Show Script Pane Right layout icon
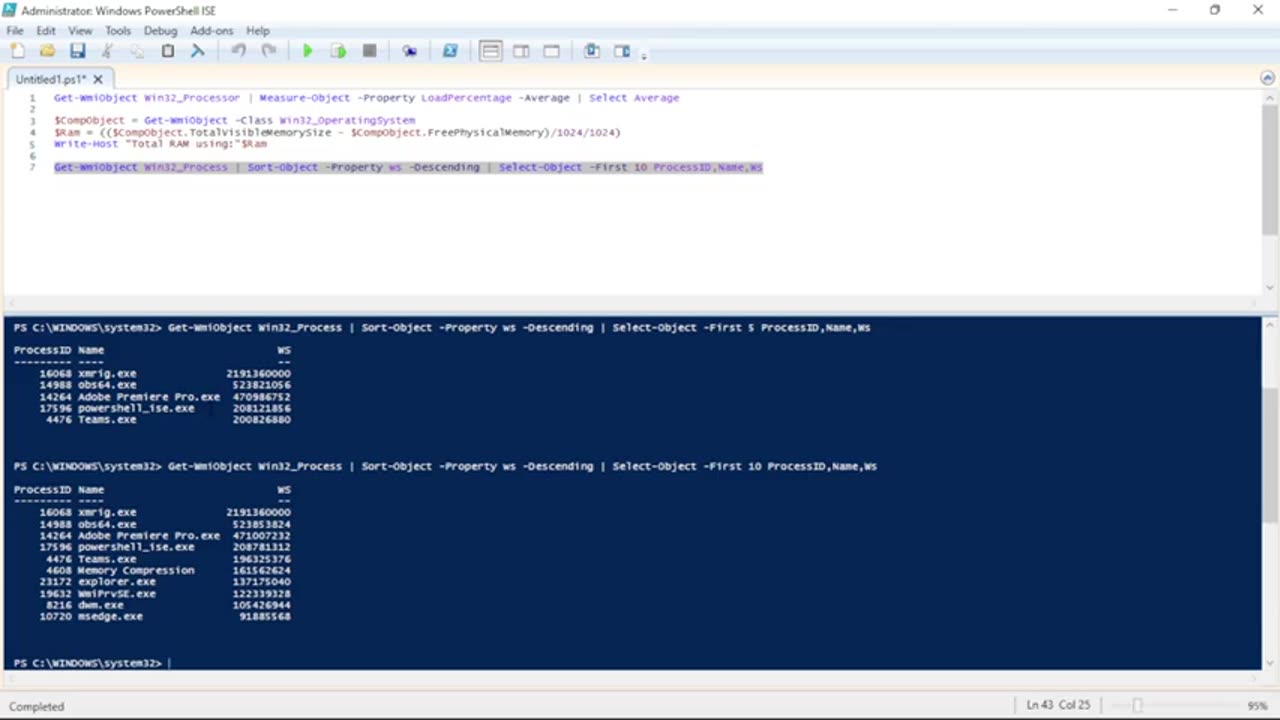 pyautogui.click(x=521, y=51)
